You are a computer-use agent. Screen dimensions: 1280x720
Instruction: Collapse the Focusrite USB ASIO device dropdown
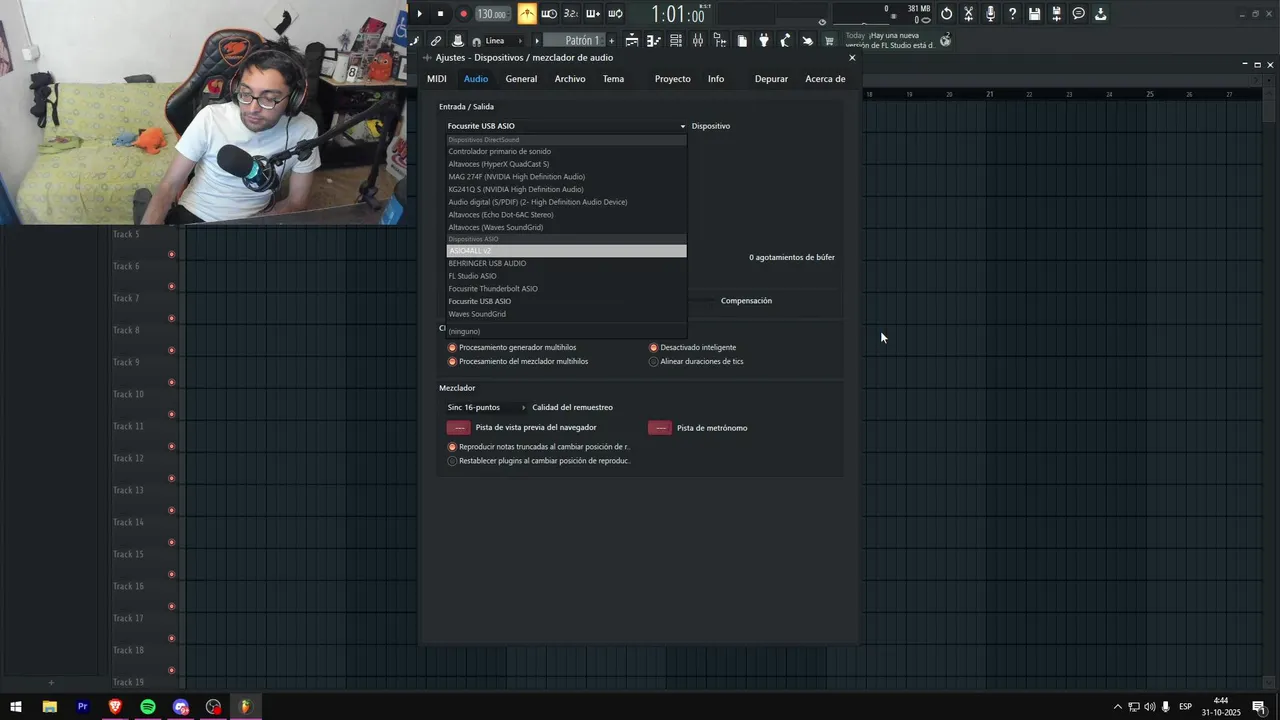[567, 126]
